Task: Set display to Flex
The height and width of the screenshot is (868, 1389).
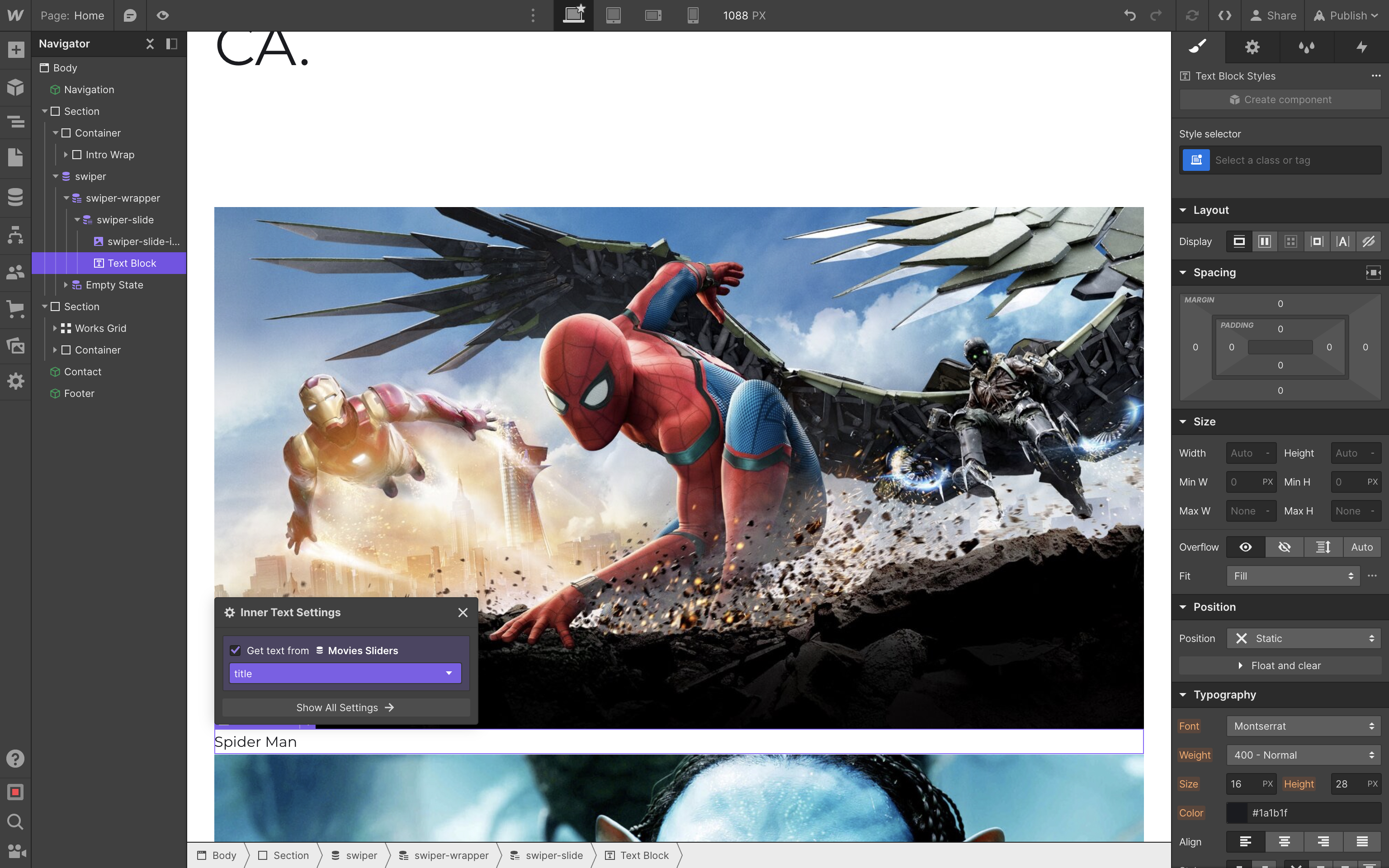Action: tap(1265, 242)
